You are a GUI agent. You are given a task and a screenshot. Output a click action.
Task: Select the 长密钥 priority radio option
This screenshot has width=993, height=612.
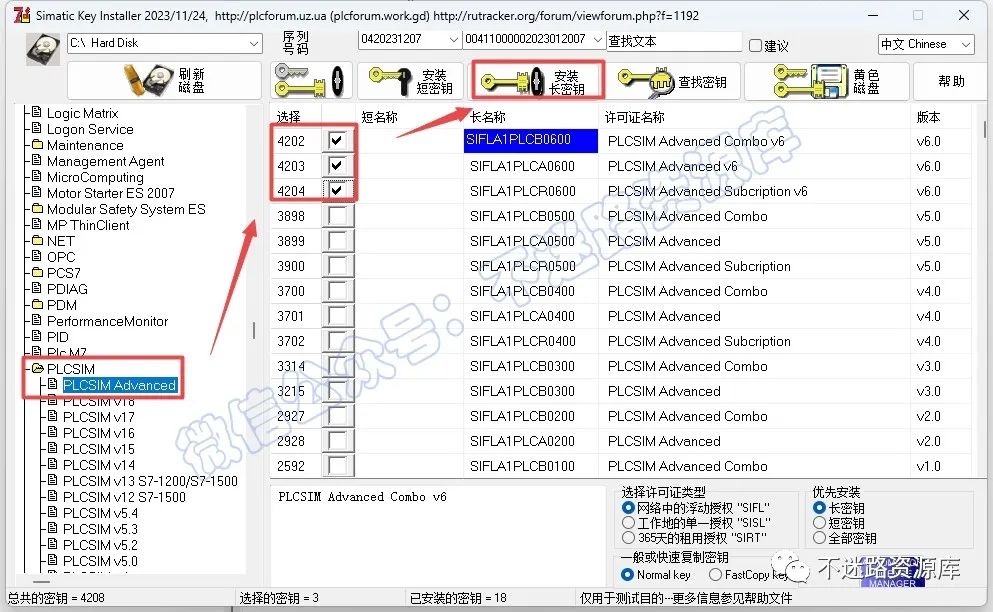[x=819, y=507]
